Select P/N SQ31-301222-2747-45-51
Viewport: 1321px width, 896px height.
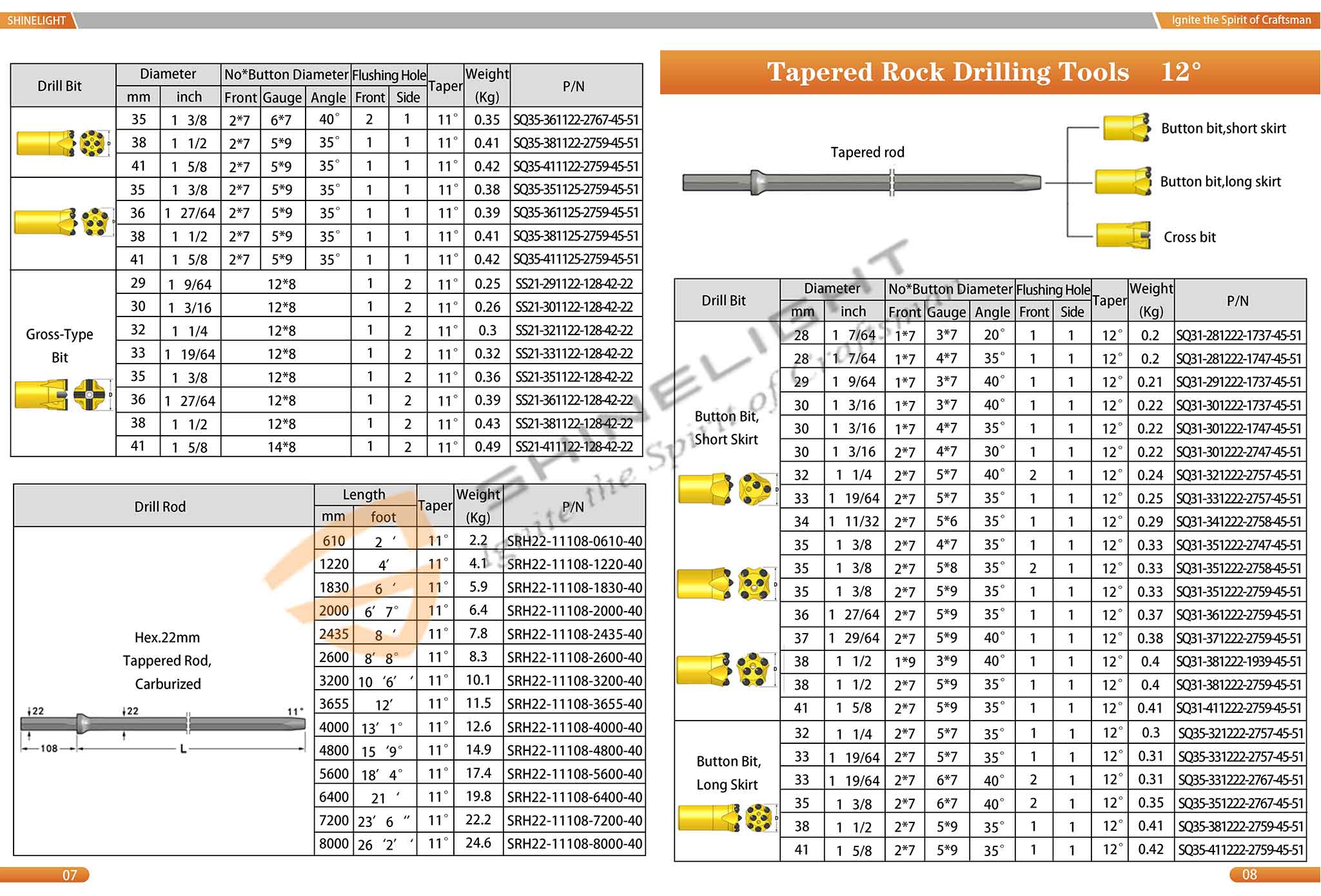[1239, 452]
